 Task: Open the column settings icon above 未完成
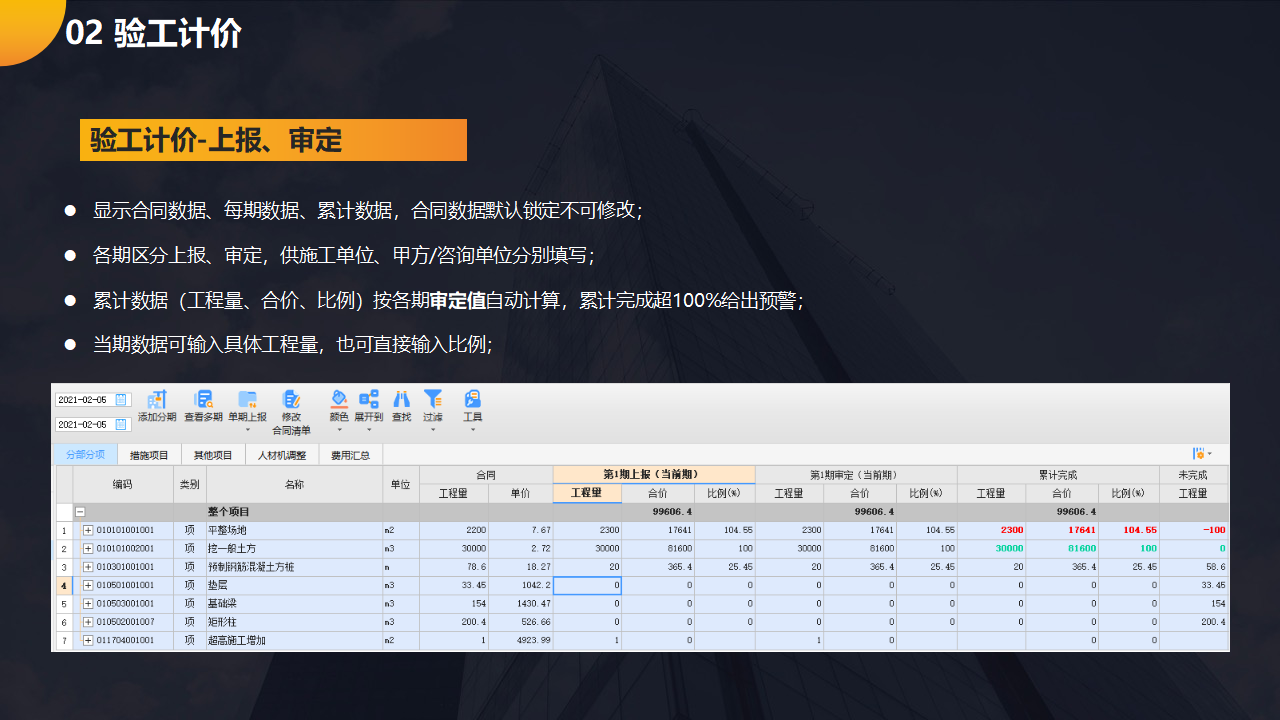(1199, 454)
